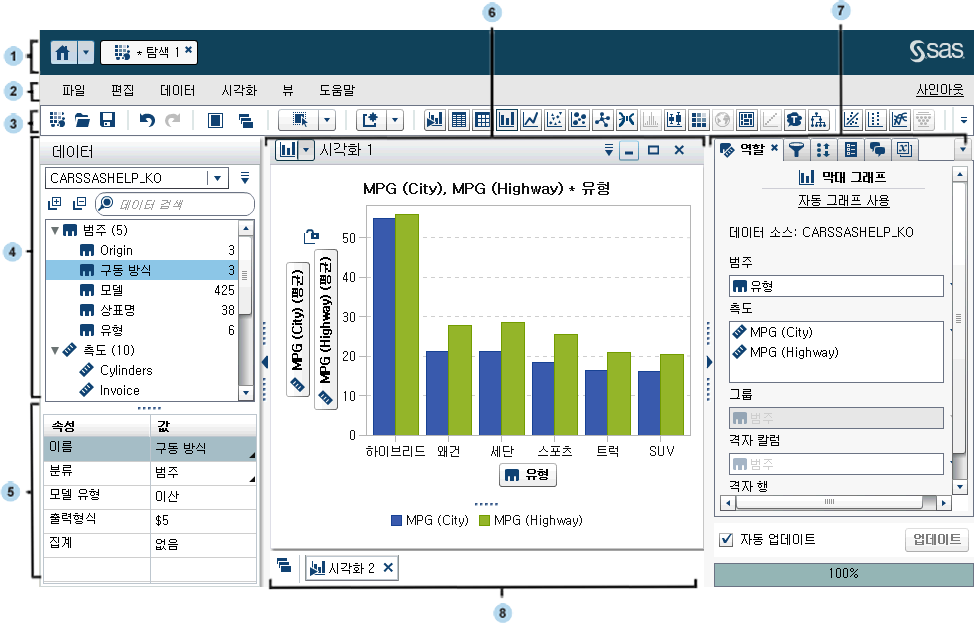Click the collapse-all icon in data pane
The image size is (974, 625).
(x=79, y=203)
